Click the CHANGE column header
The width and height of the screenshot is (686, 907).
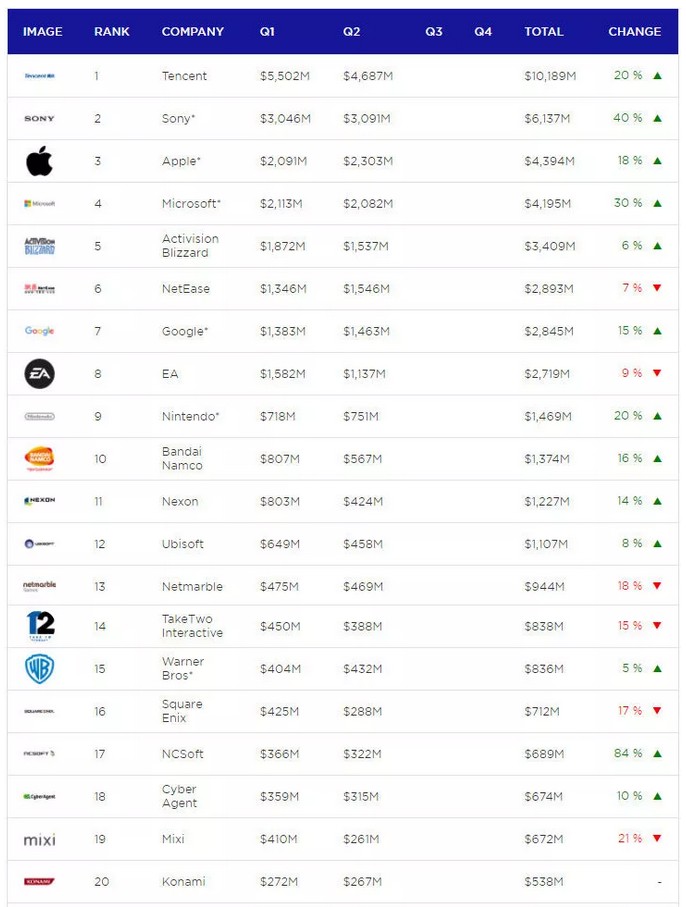click(x=634, y=32)
